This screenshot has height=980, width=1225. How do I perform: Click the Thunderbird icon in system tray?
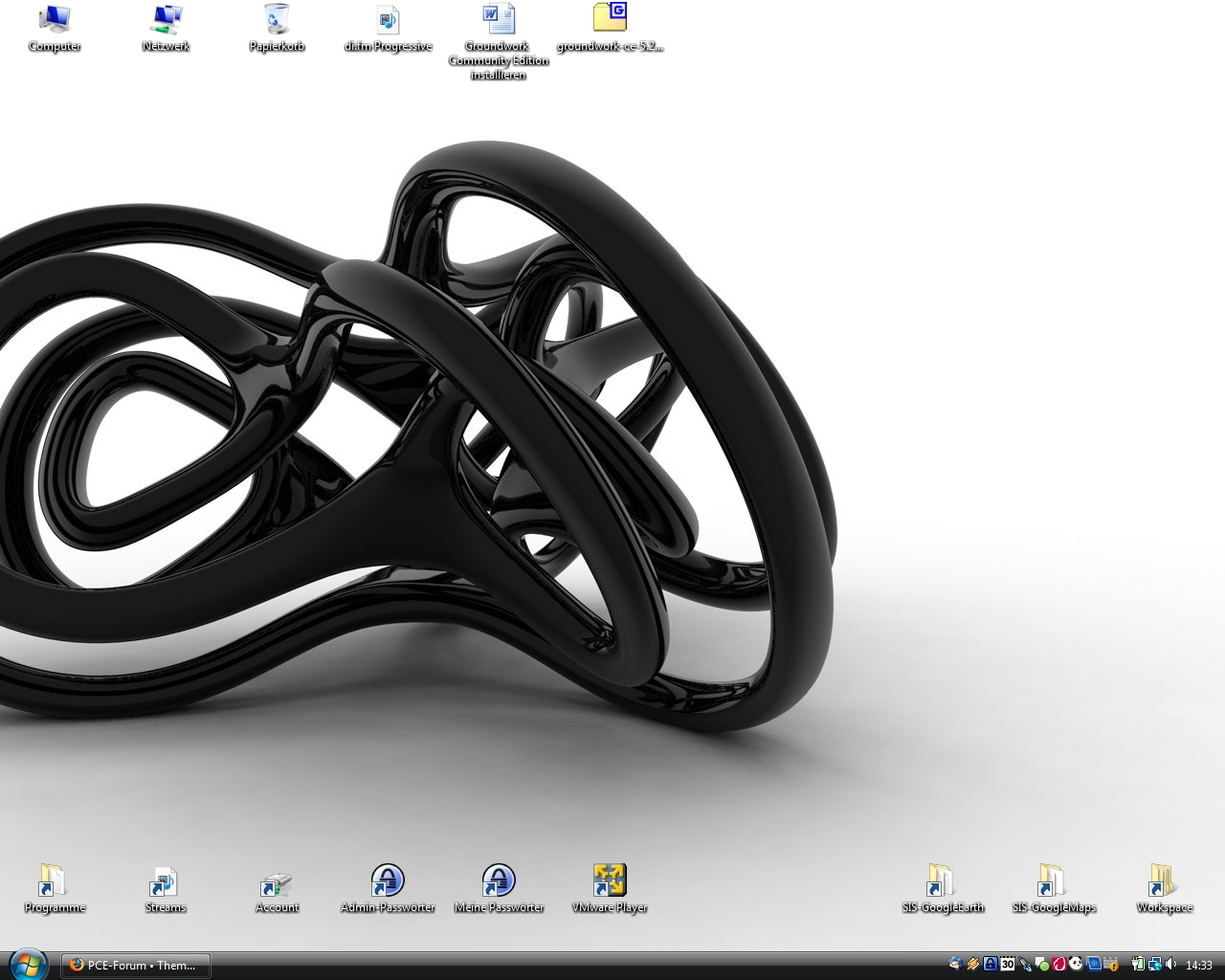(x=955, y=965)
